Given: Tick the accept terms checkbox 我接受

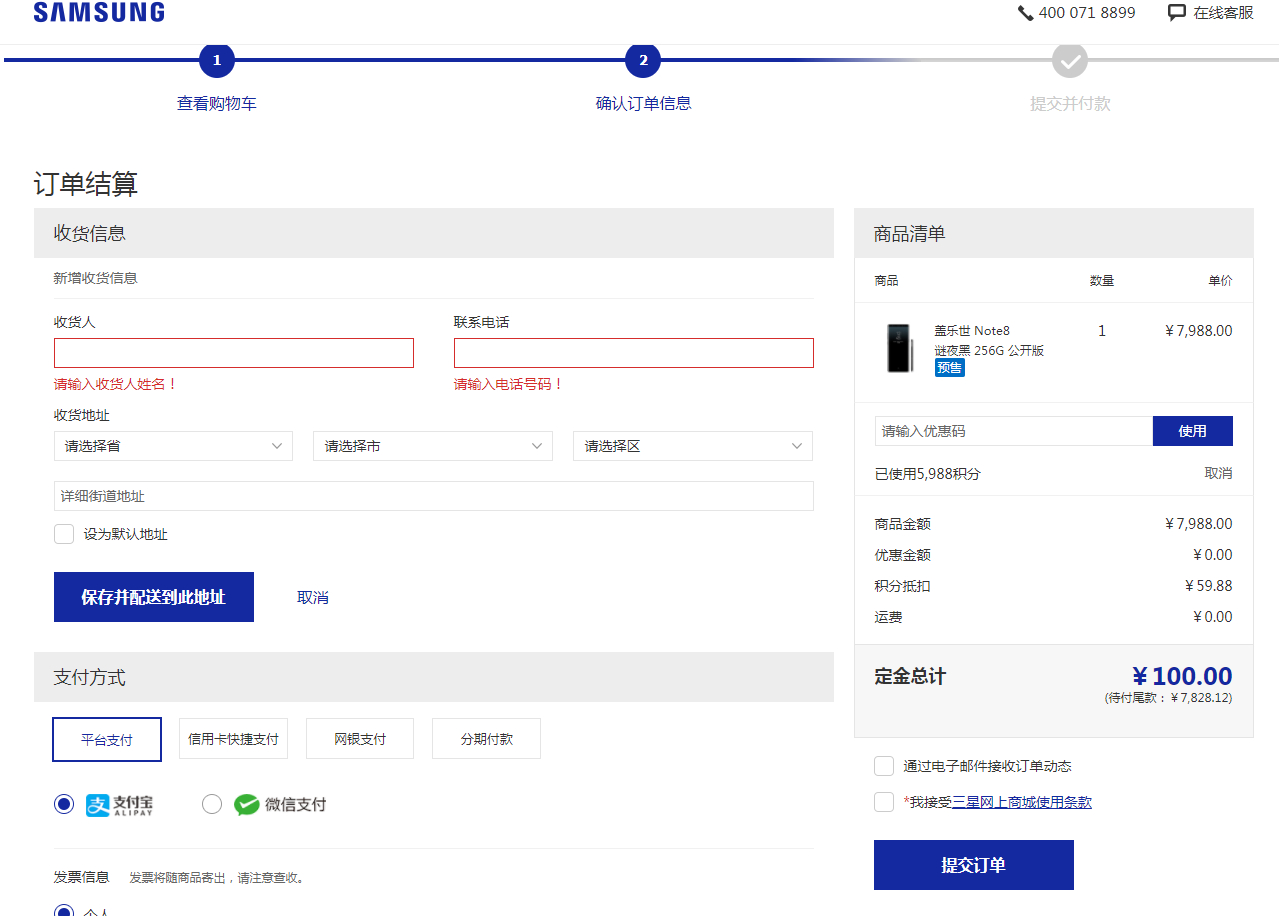Looking at the screenshot, I should point(884,802).
